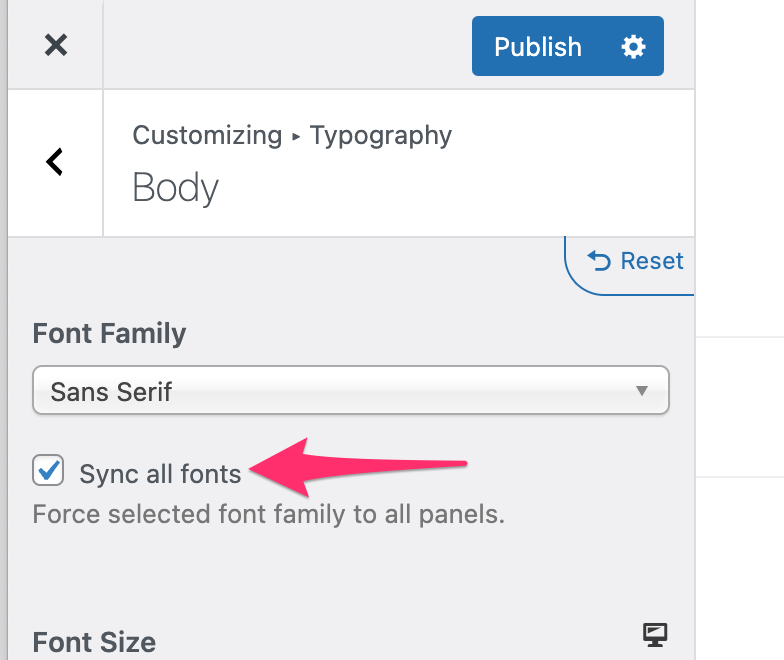Click the pink annotation arrow

click(x=358, y=467)
